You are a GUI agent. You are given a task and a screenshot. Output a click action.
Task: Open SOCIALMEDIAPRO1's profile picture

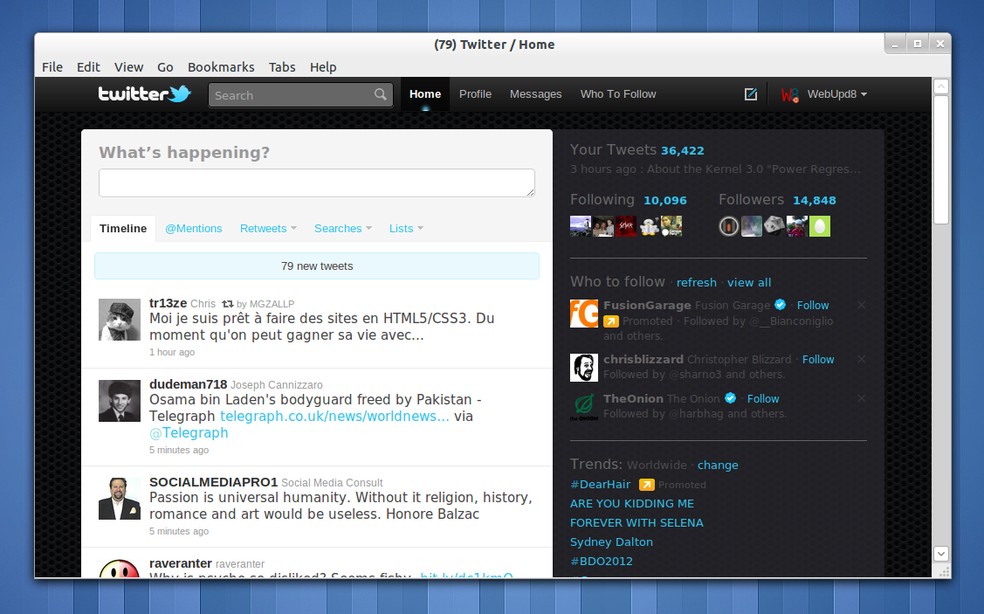[119, 498]
